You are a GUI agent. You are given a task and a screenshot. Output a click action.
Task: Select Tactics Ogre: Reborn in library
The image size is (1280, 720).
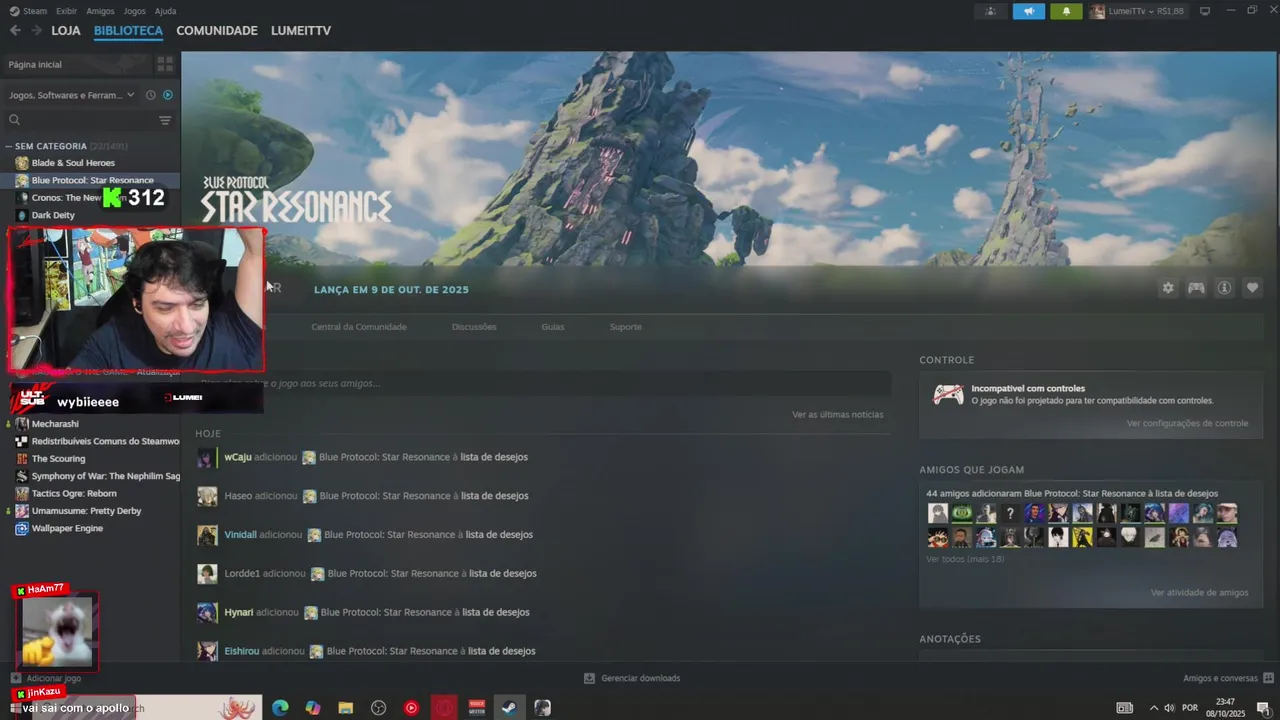(74, 494)
